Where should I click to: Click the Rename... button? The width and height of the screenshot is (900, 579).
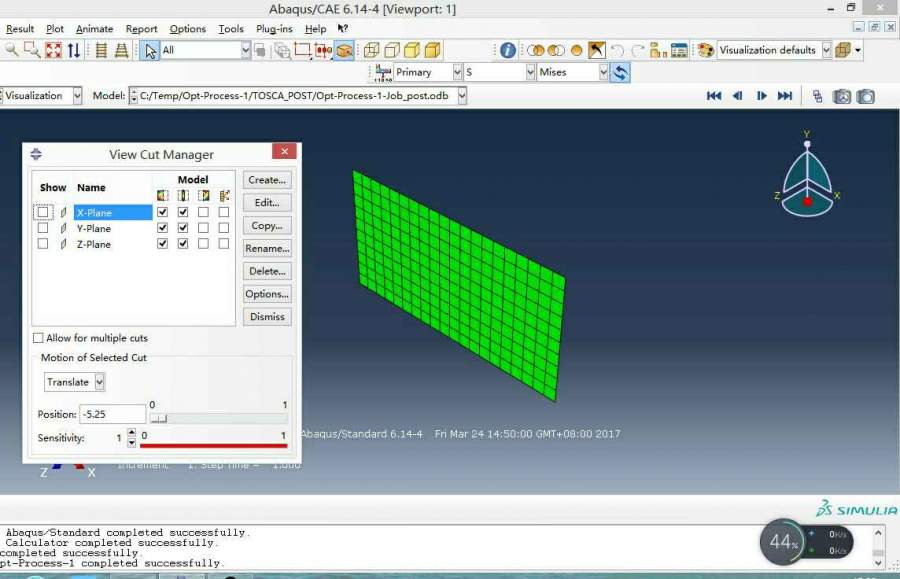point(267,248)
